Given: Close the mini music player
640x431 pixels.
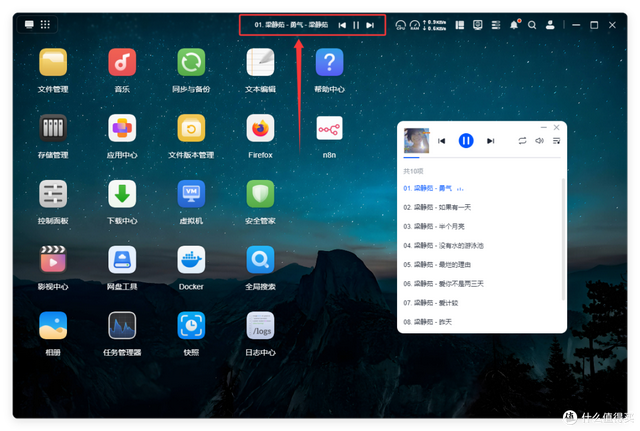Looking at the screenshot, I should coord(556,127).
